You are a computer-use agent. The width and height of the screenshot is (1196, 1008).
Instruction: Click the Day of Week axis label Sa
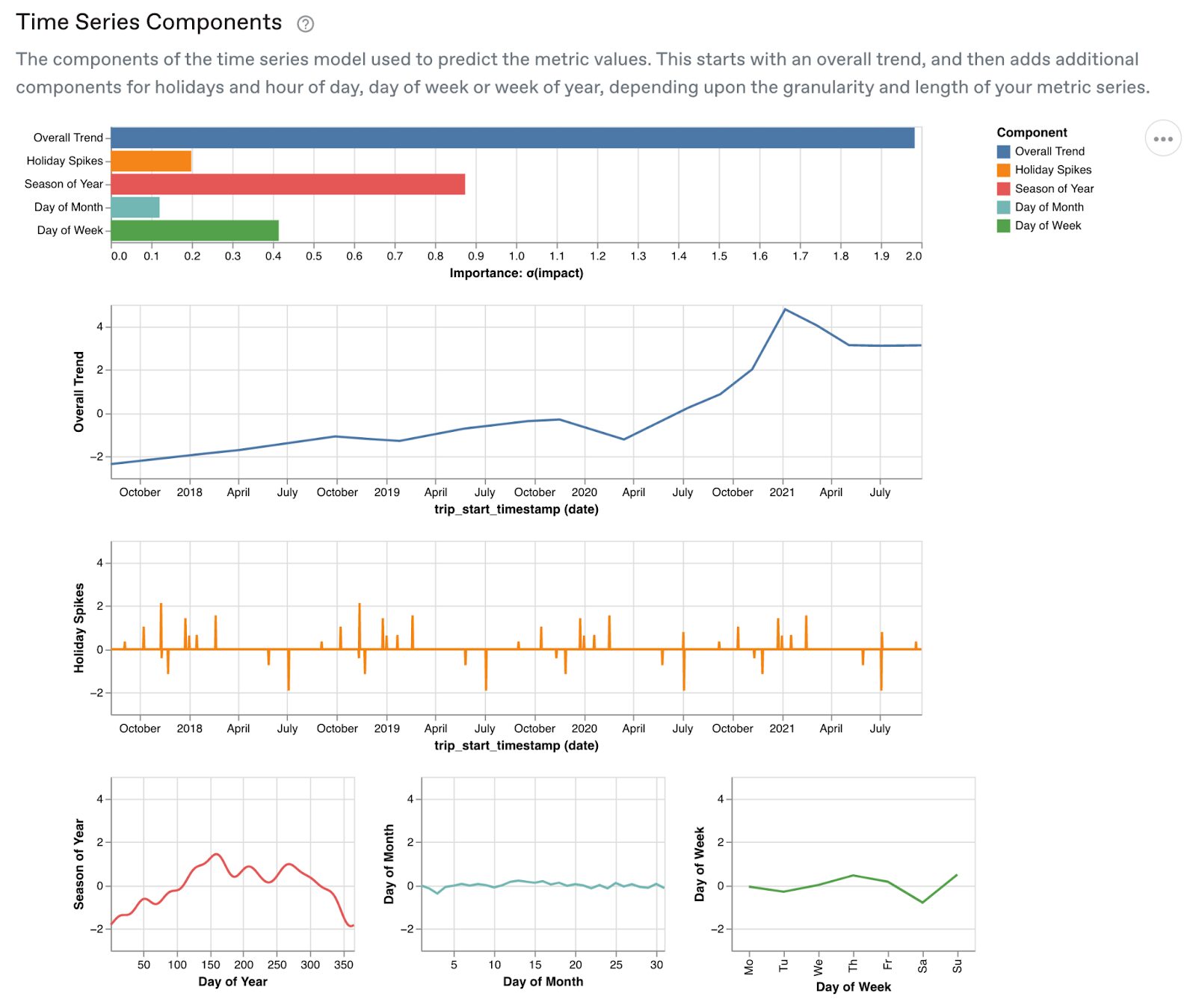tap(922, 965)
